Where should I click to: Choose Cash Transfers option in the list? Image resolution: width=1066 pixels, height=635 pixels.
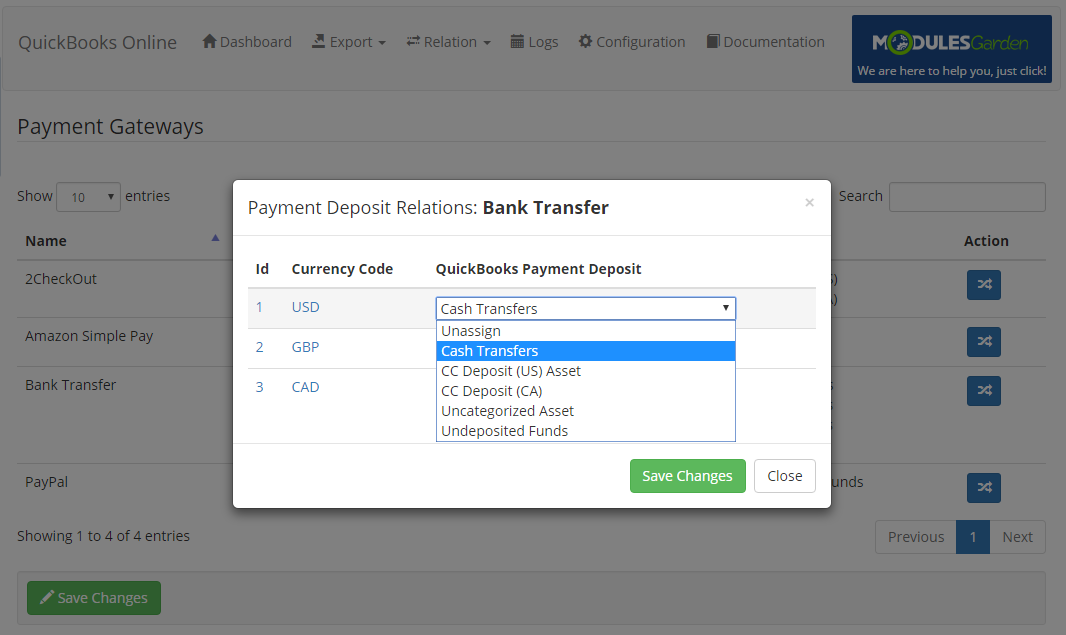tap(585, 351)
